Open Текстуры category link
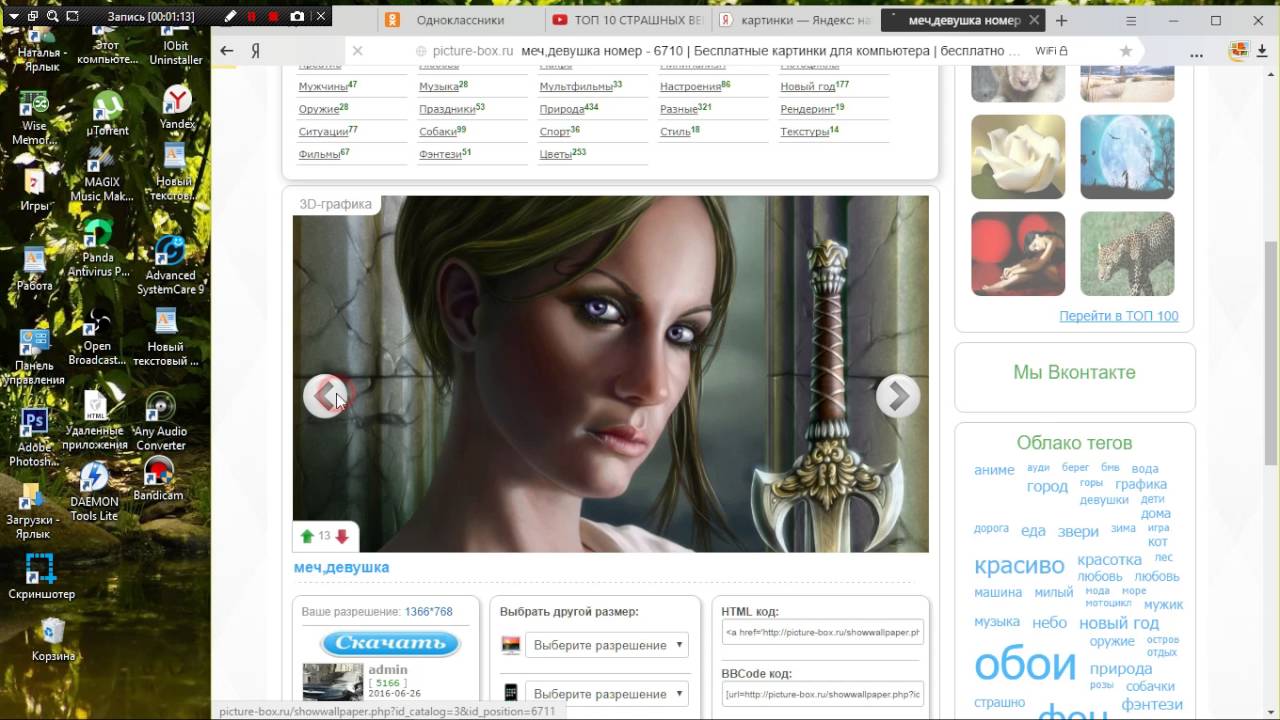 [x=805, y=132]
